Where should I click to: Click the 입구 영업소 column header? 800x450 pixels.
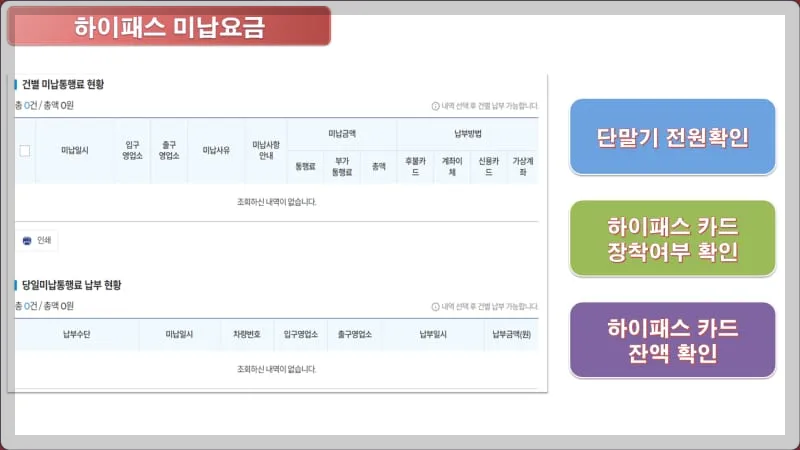point(132,150)
